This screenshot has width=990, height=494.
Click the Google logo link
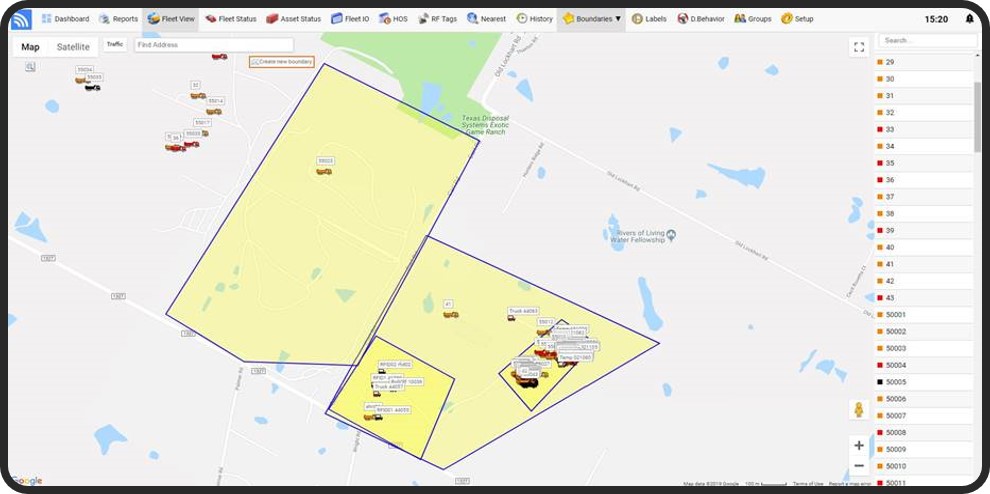27,481
